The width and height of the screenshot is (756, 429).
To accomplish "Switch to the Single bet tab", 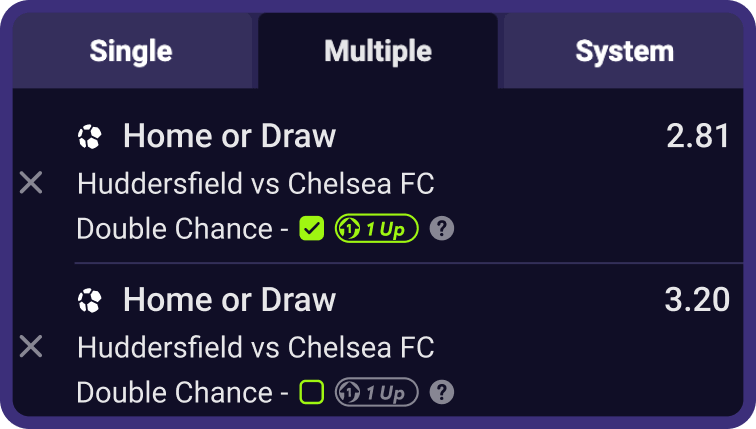I will coord(132,51).
